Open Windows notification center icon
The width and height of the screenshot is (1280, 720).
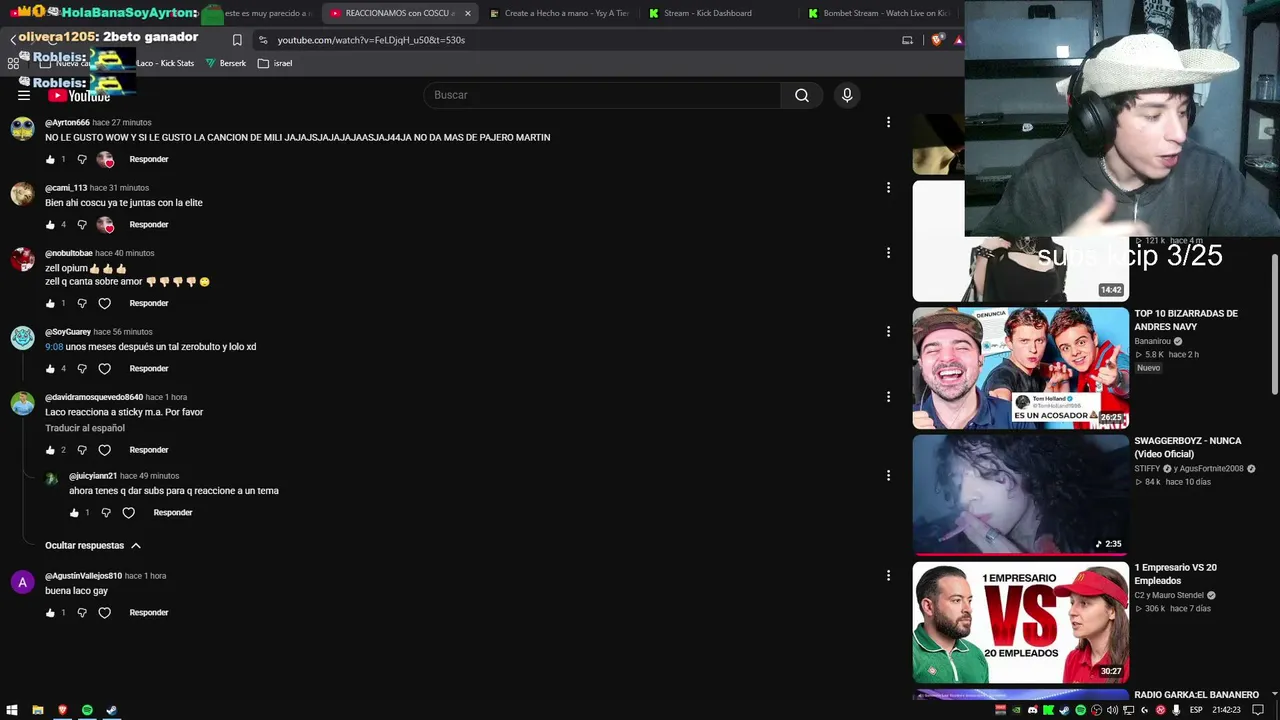[x=1258, y=710]
